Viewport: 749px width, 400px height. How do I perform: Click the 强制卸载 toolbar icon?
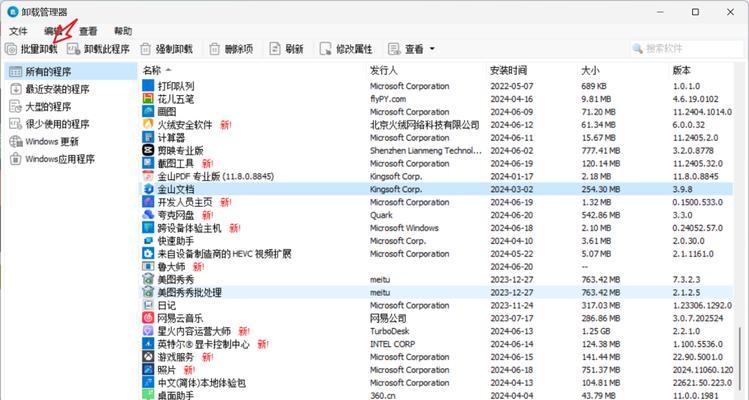click(145, 49)
